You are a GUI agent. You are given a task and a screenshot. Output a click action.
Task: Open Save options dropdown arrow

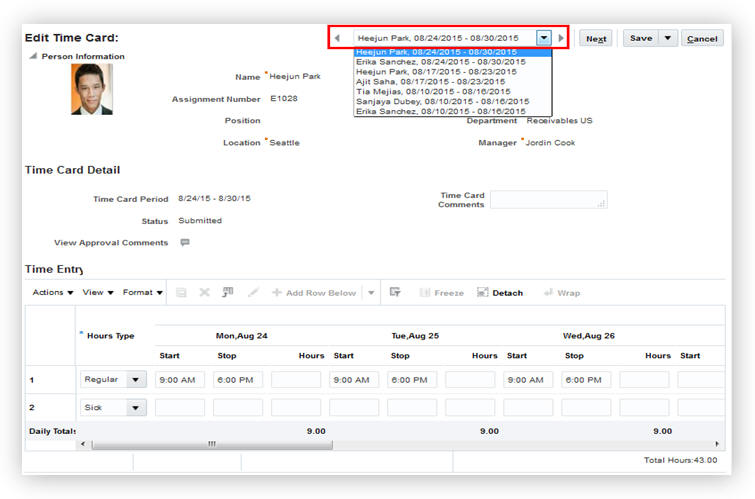(x=668, y=38)
